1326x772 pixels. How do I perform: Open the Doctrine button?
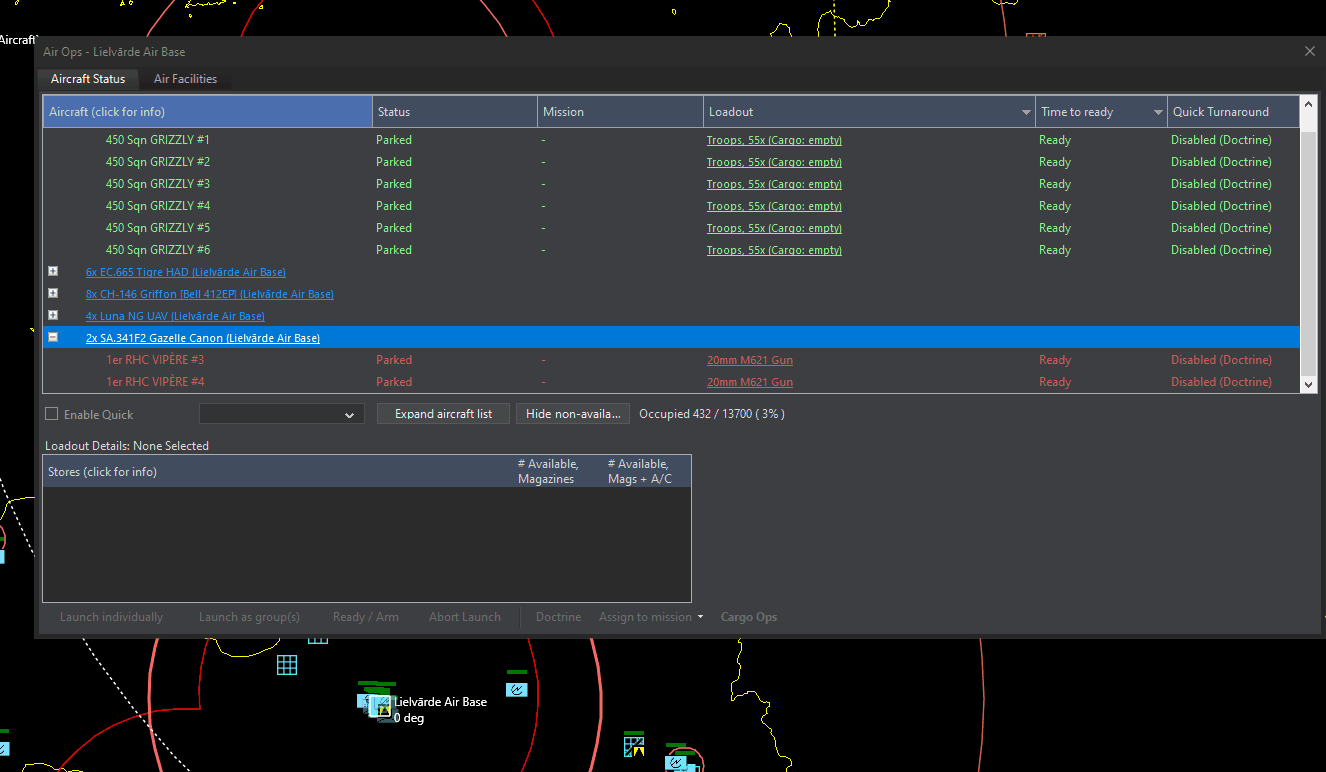pos(558,617)
